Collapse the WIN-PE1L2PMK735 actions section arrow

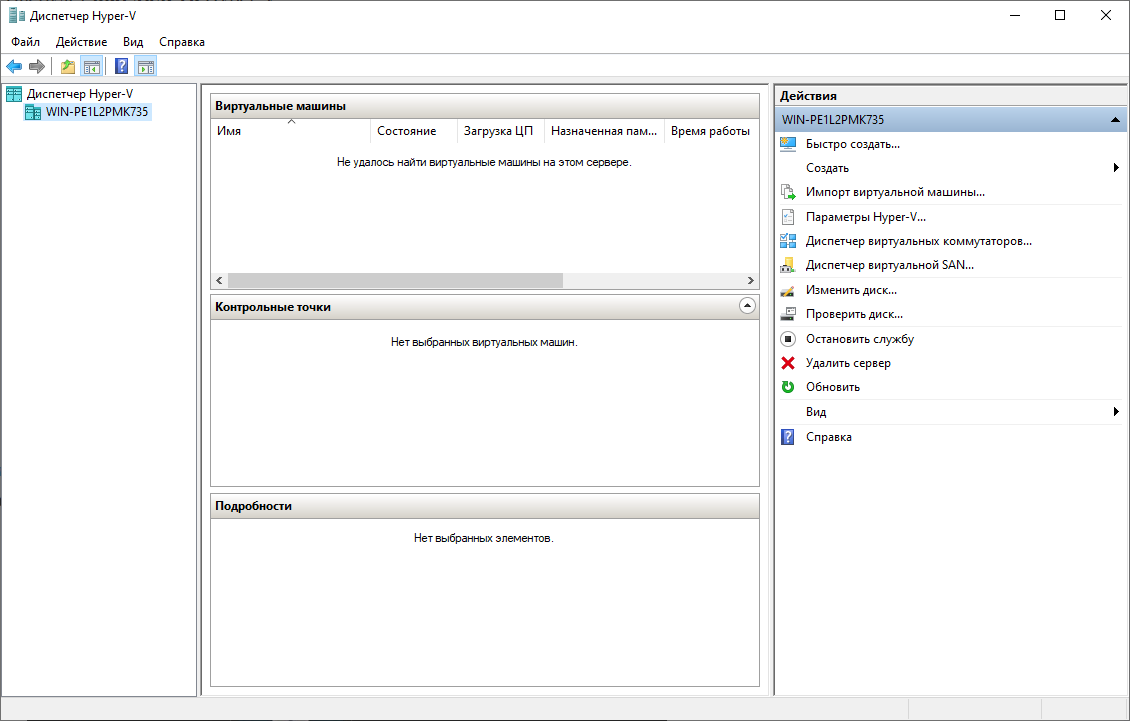[x=1115, y=120]
